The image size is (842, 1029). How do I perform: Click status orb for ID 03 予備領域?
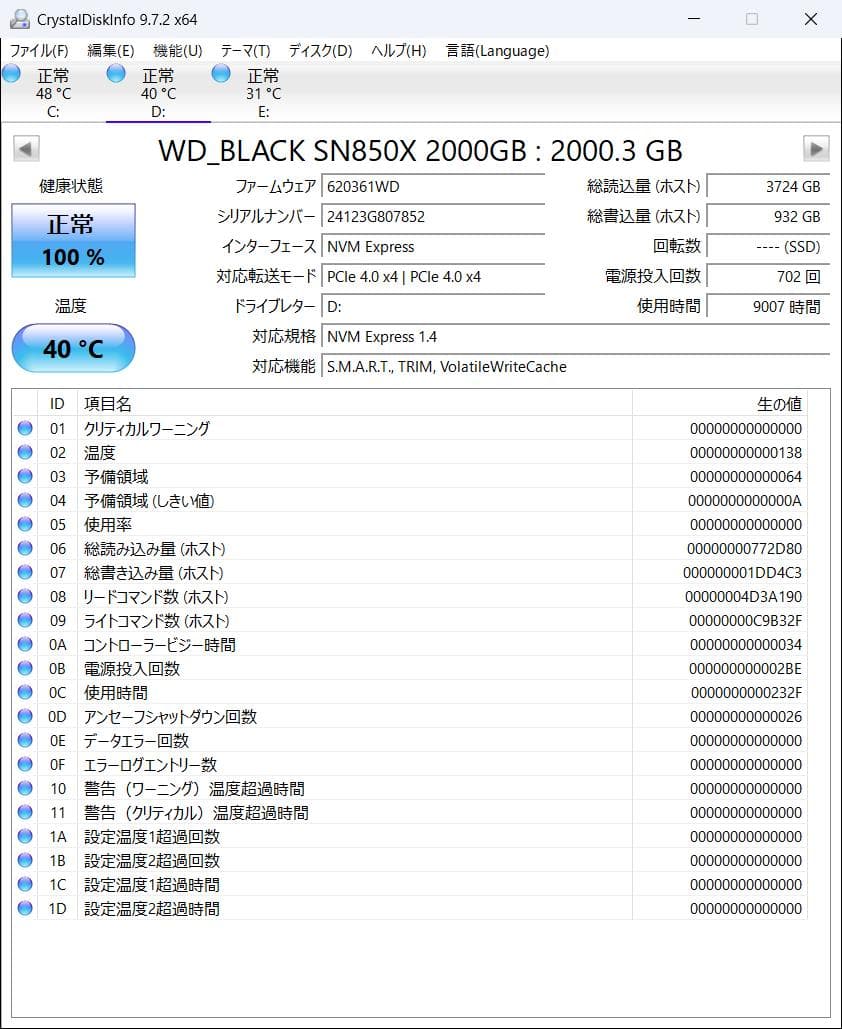coord(25,476)
